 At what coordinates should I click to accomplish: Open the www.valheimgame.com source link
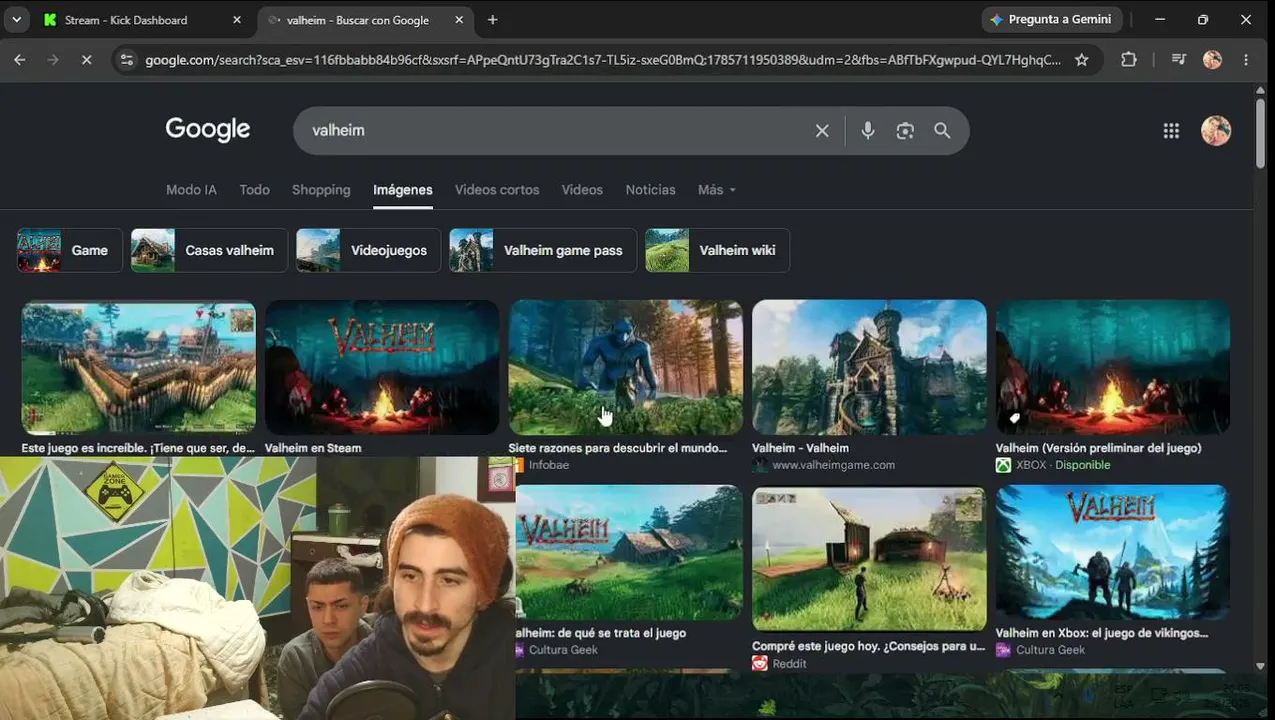tap(833, 465)
